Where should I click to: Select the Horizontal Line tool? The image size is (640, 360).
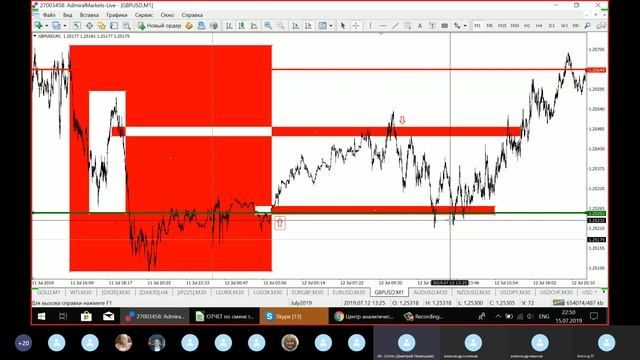click(383, 26)
